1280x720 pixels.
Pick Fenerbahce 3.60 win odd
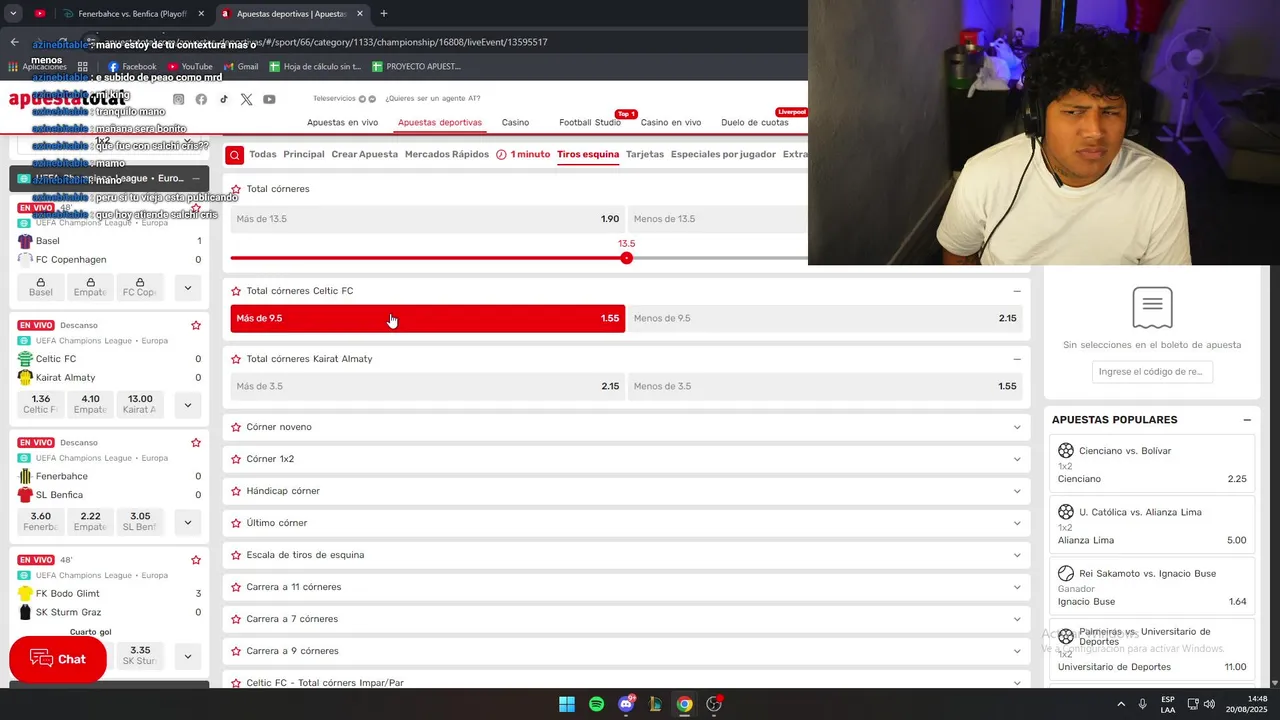pyautogui.click(x=41, y=521)
